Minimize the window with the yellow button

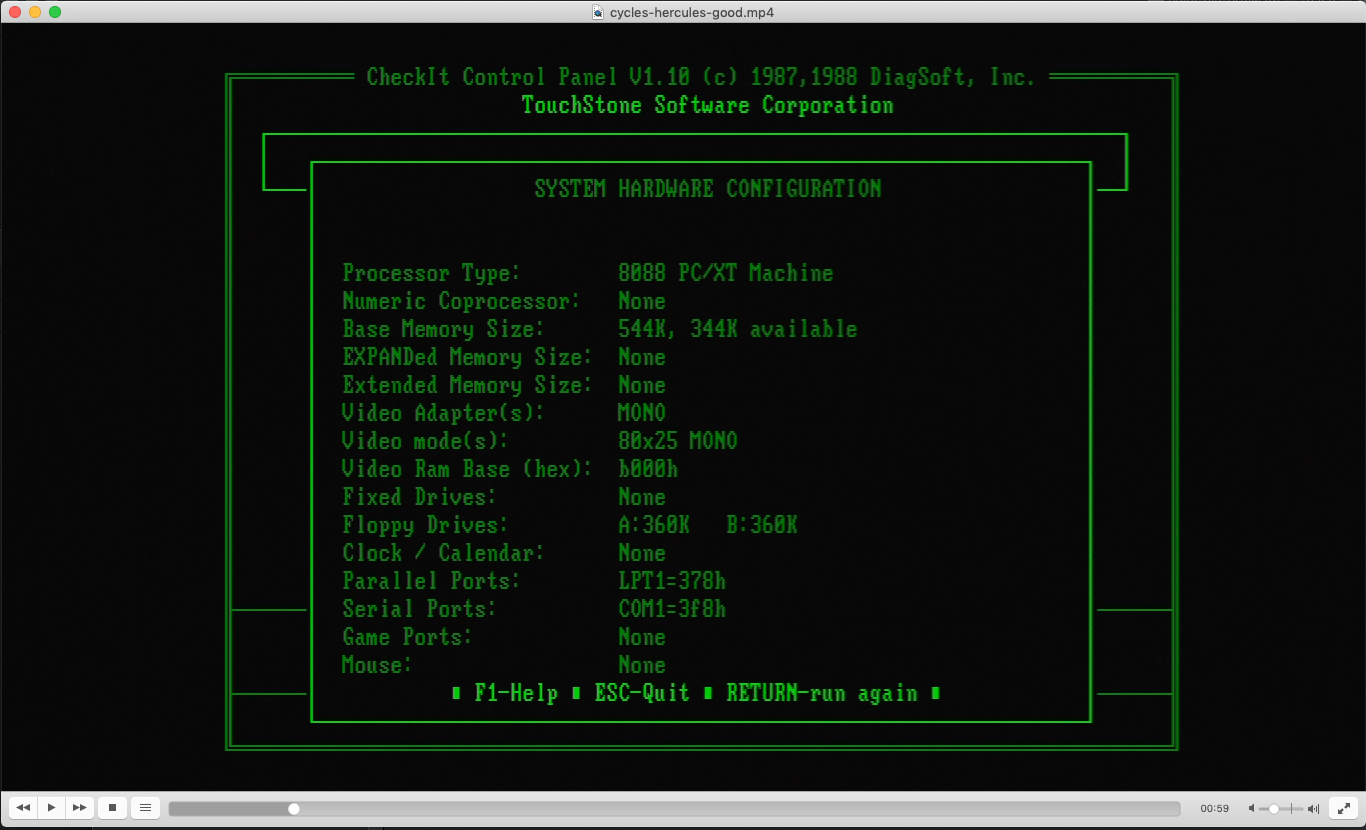(x=35, y=12)
